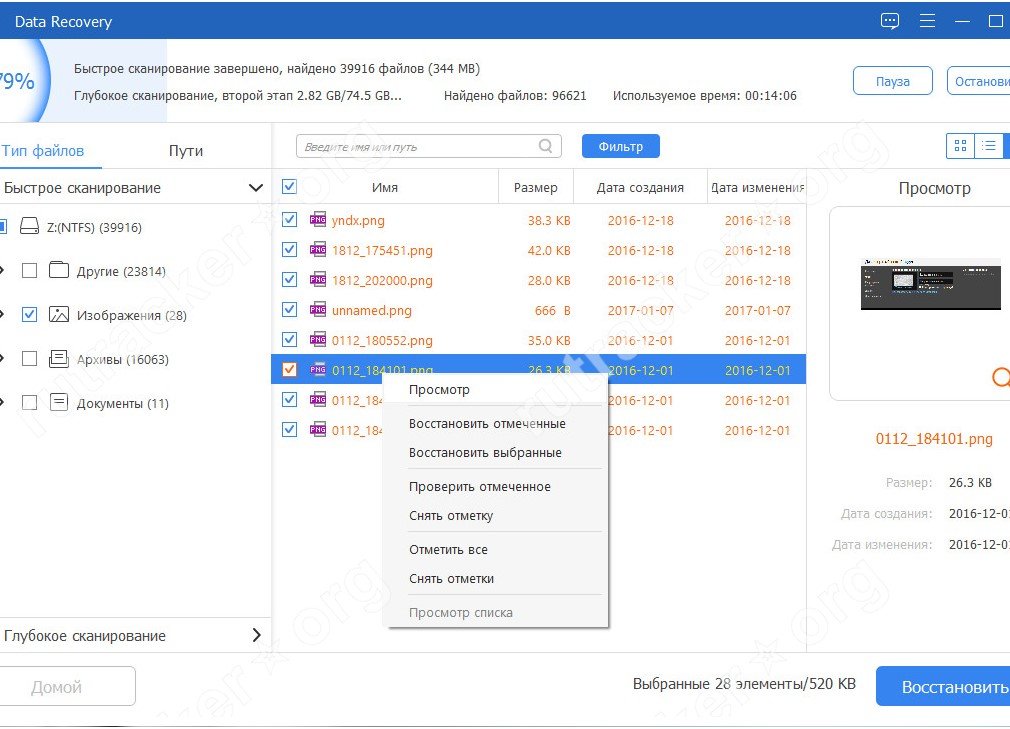The image size is (1010, 729).
Task: Select the file name unnamed.png
Action: tap(372, 310)
